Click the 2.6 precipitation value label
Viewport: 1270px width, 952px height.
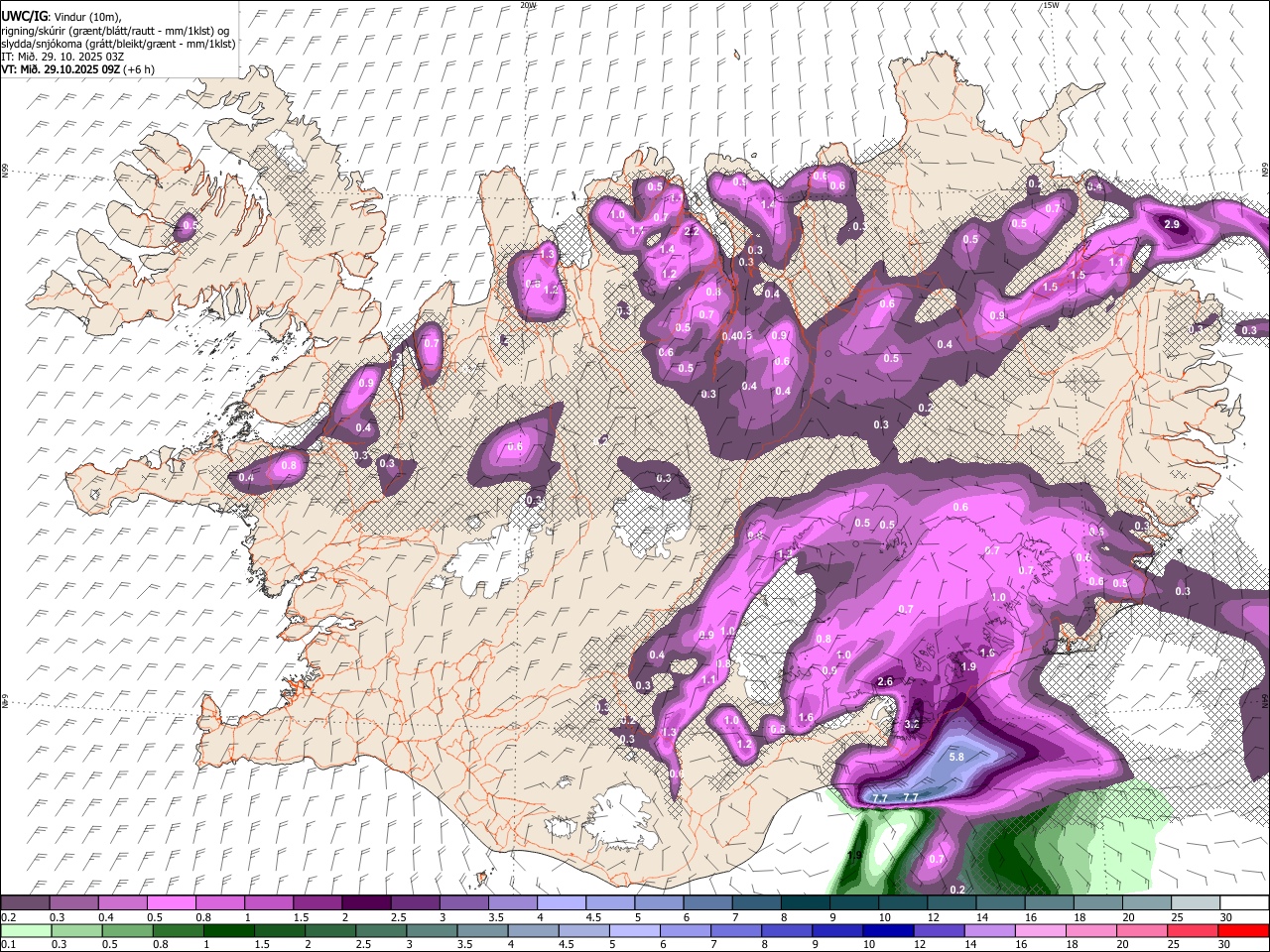click(x=886, y=681)
